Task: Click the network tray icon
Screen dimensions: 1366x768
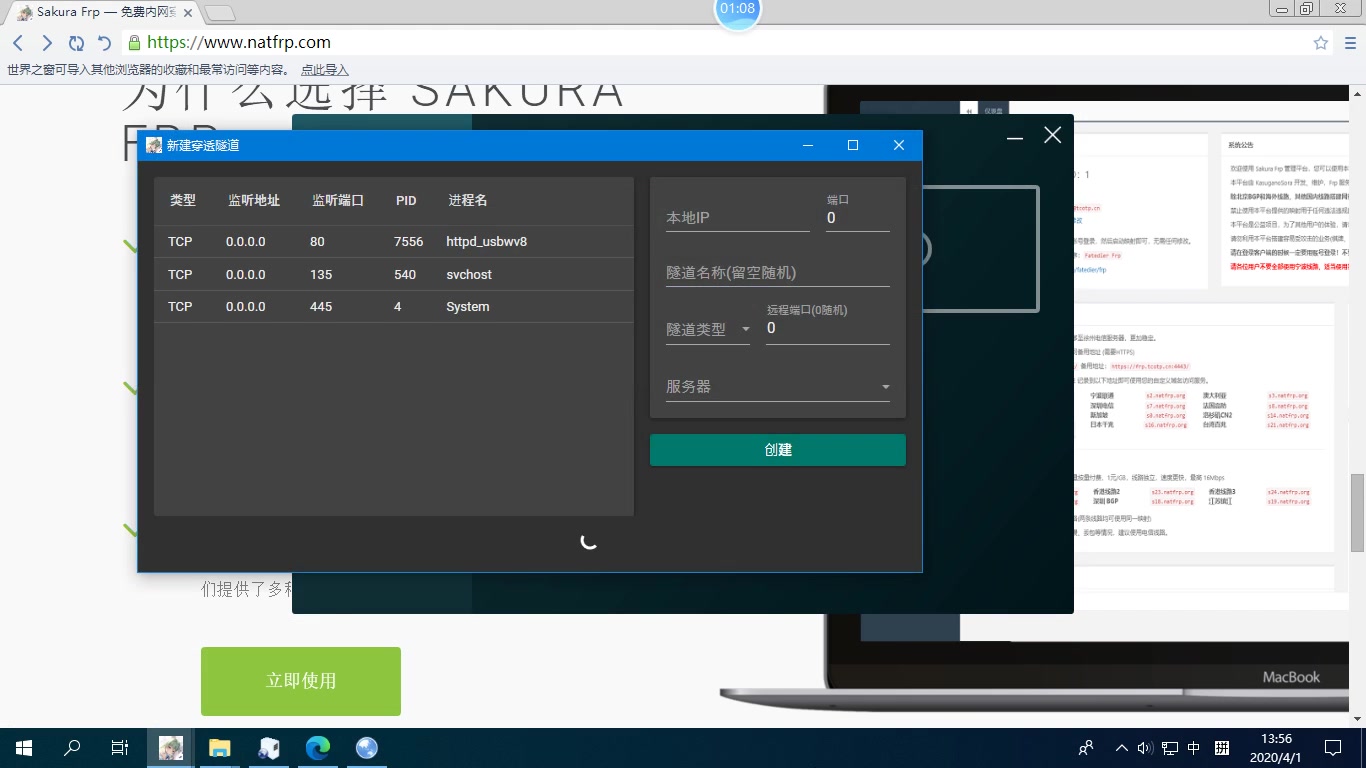Action: point(1169,748)
